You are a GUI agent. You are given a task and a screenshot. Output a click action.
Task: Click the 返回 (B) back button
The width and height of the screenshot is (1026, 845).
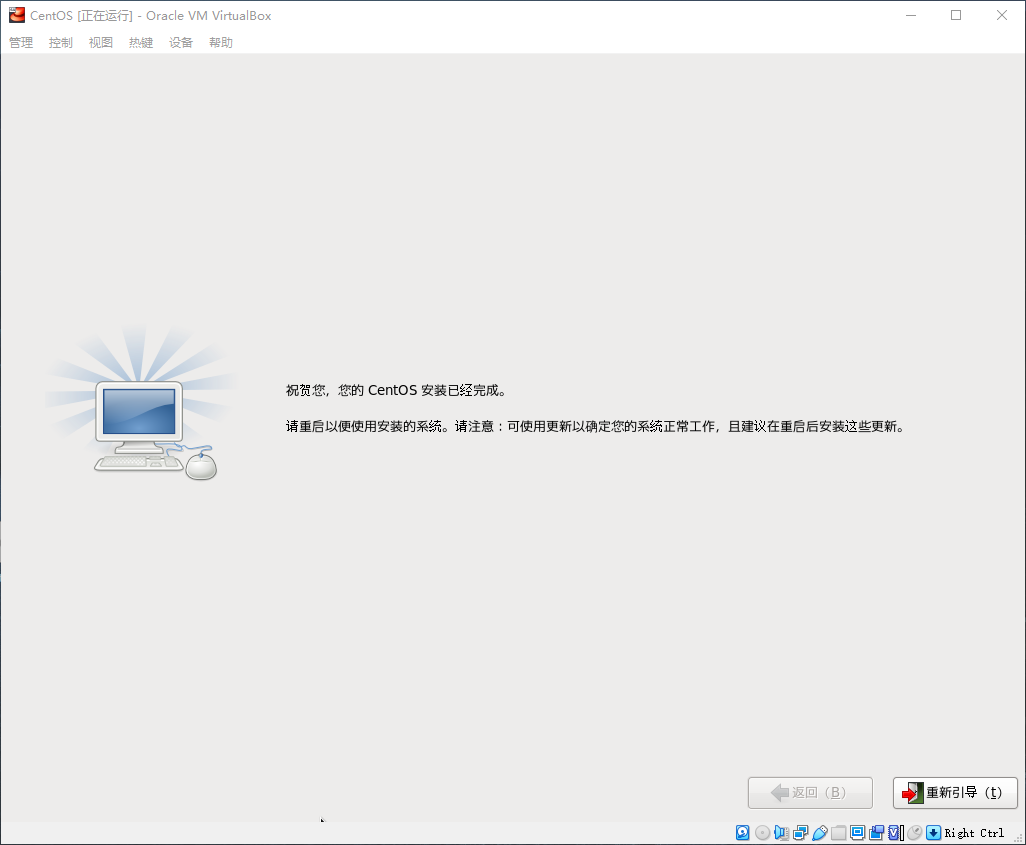tap(810, 793)
